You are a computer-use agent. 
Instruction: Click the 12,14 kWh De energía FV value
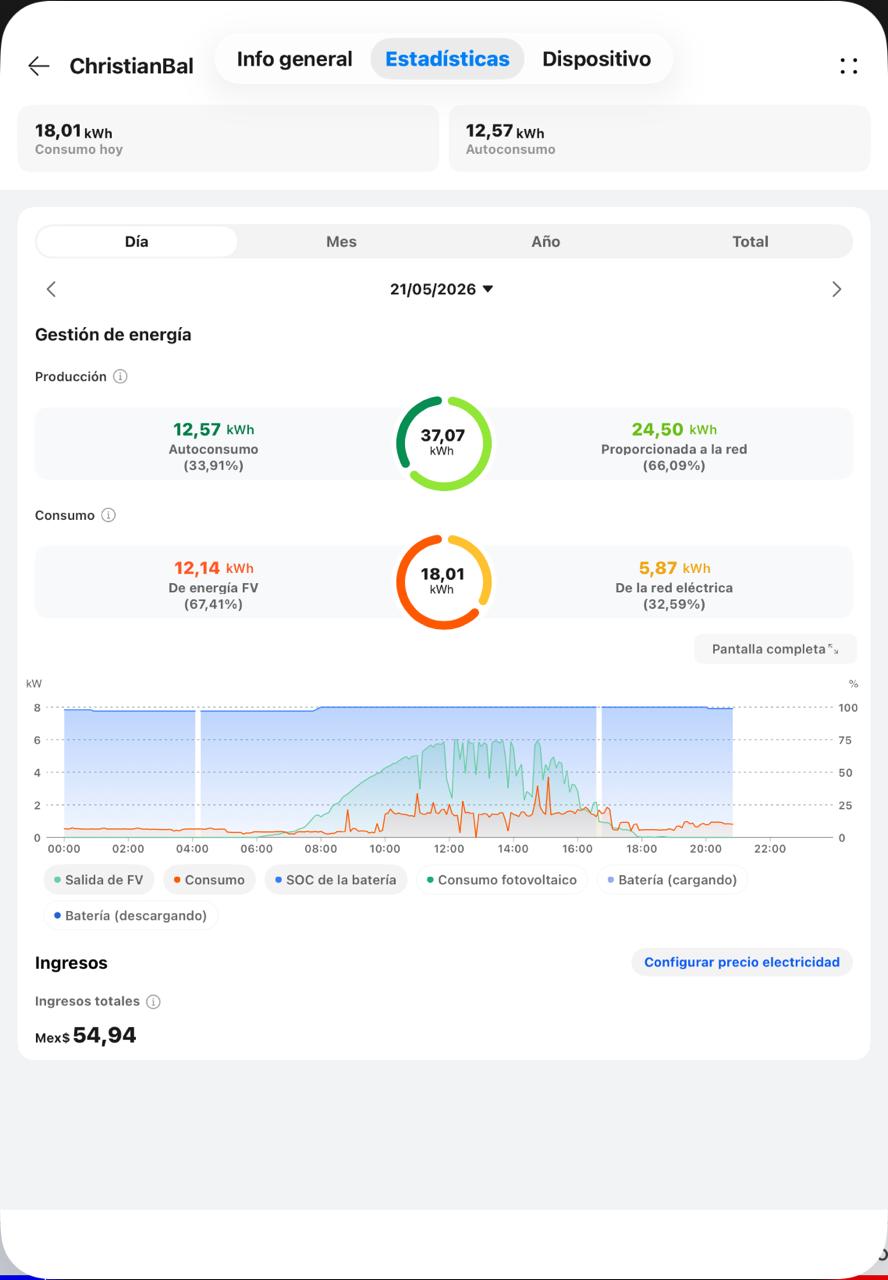coord(214,569)
